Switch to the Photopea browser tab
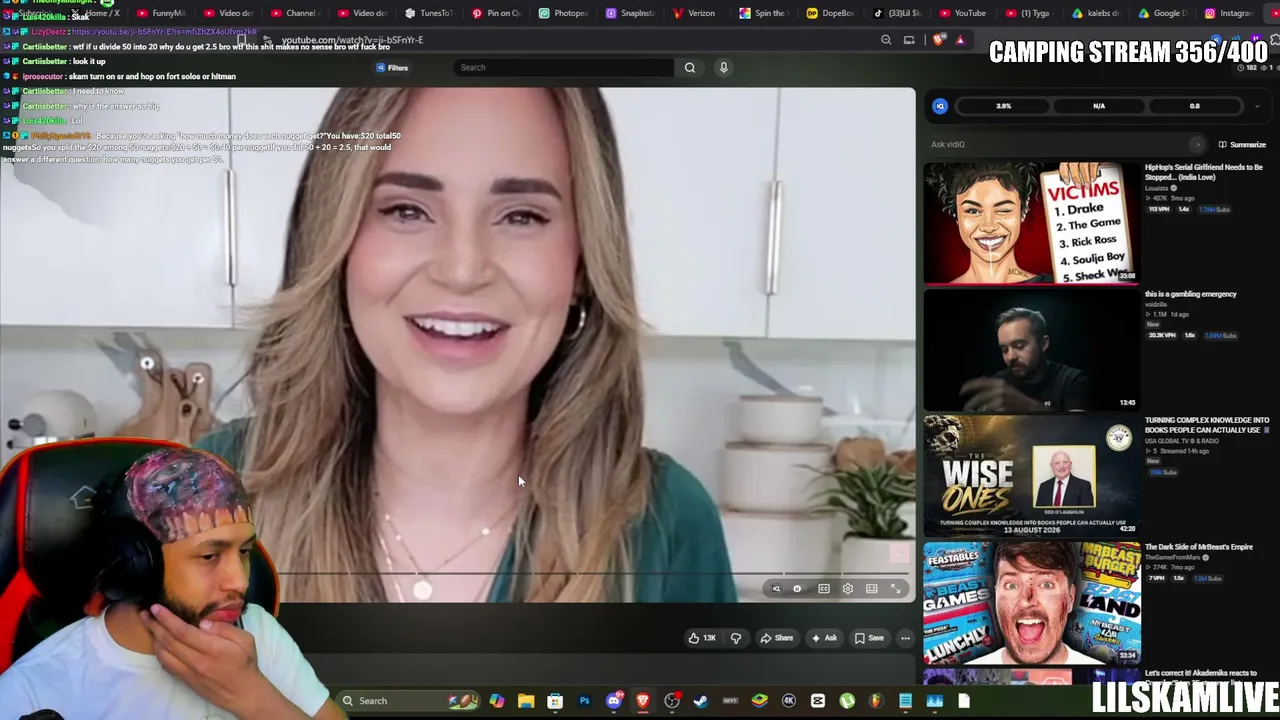 pyautogui.click(x=564, y=13)
